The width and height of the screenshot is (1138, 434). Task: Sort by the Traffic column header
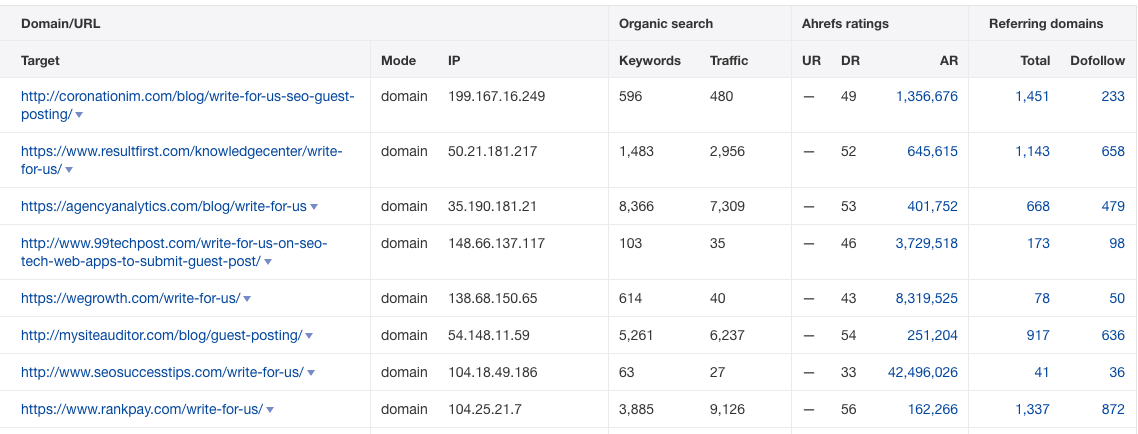pos(729,60)
